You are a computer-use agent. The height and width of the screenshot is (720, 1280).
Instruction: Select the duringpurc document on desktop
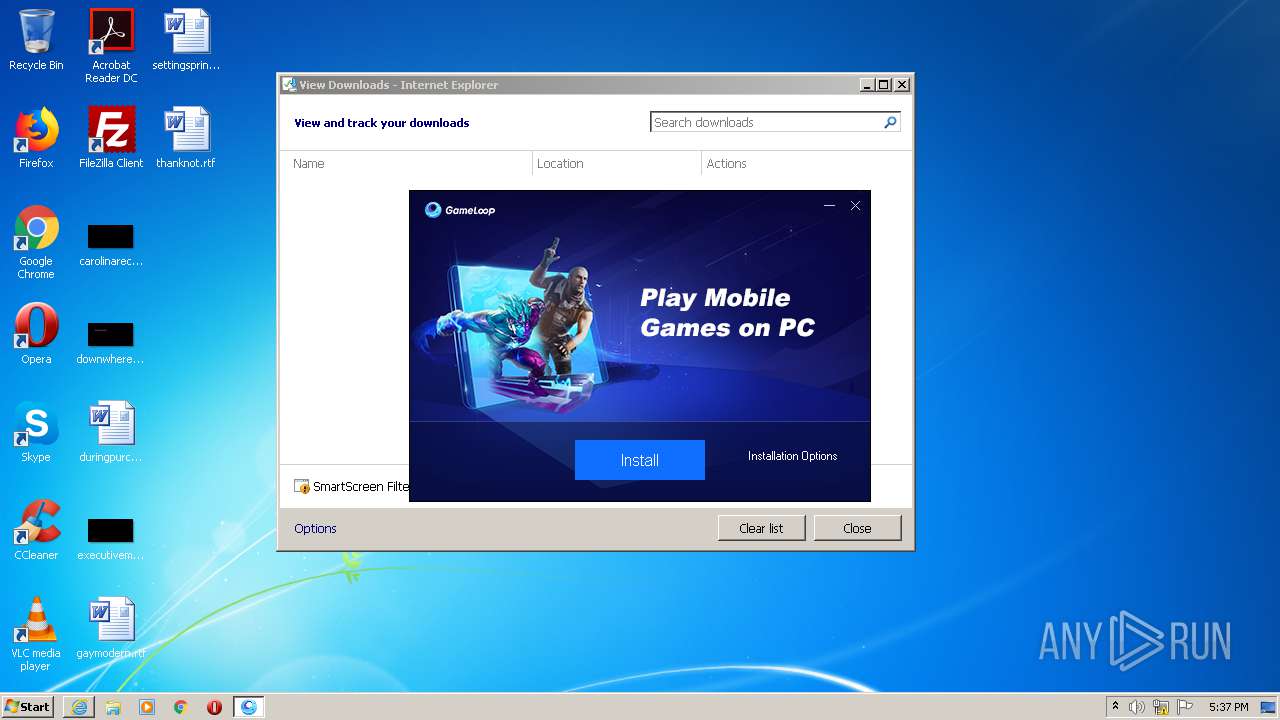[111, 432]
